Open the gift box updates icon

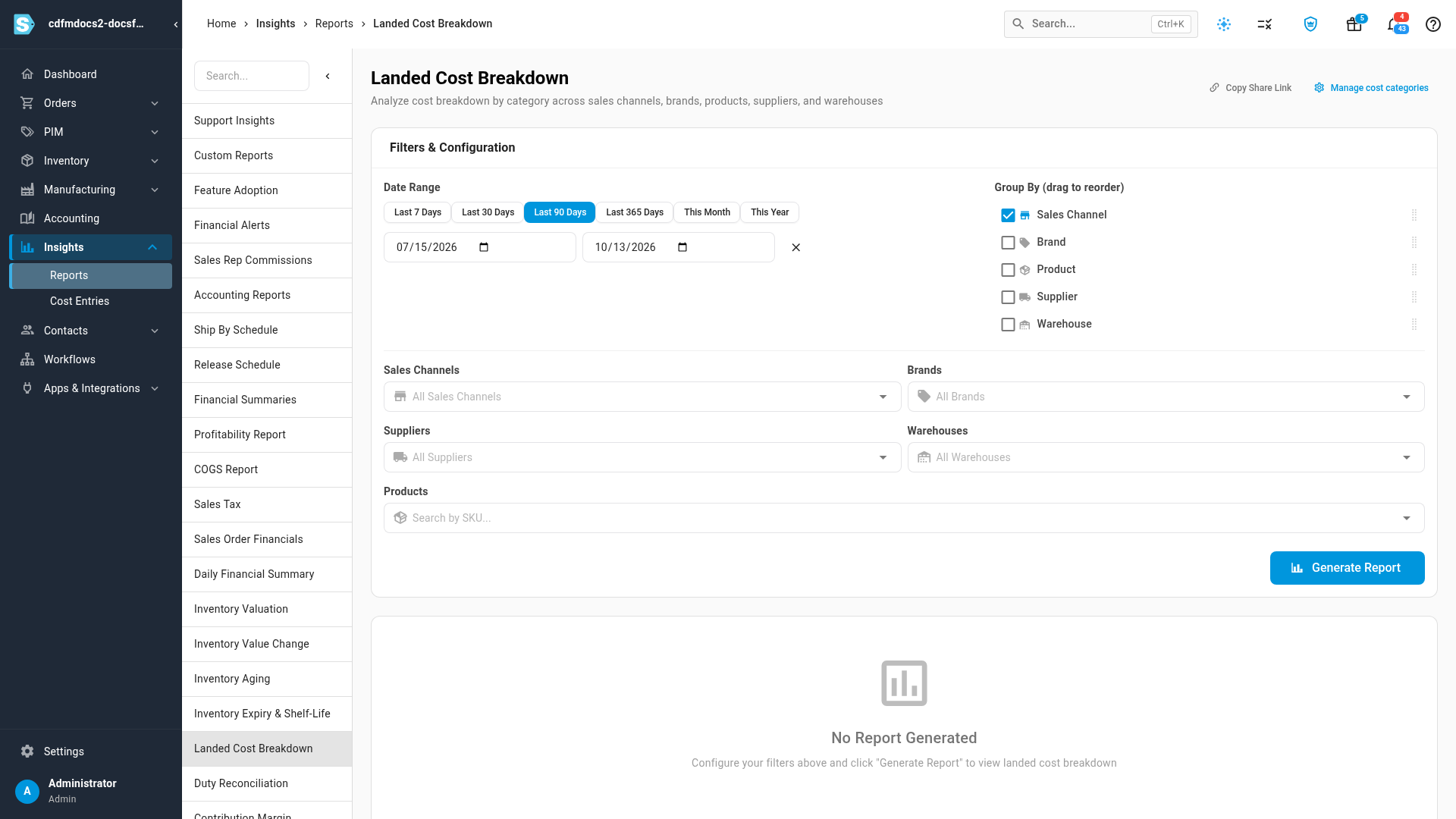[x=1354, y=24]
